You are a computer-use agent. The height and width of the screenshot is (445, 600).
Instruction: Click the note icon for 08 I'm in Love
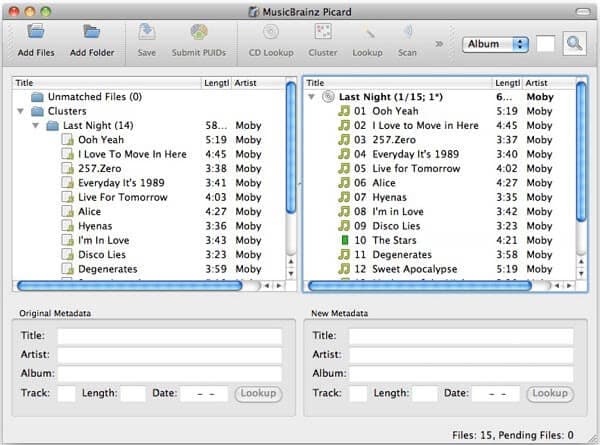pyautogui.click(x=344, y=211)
